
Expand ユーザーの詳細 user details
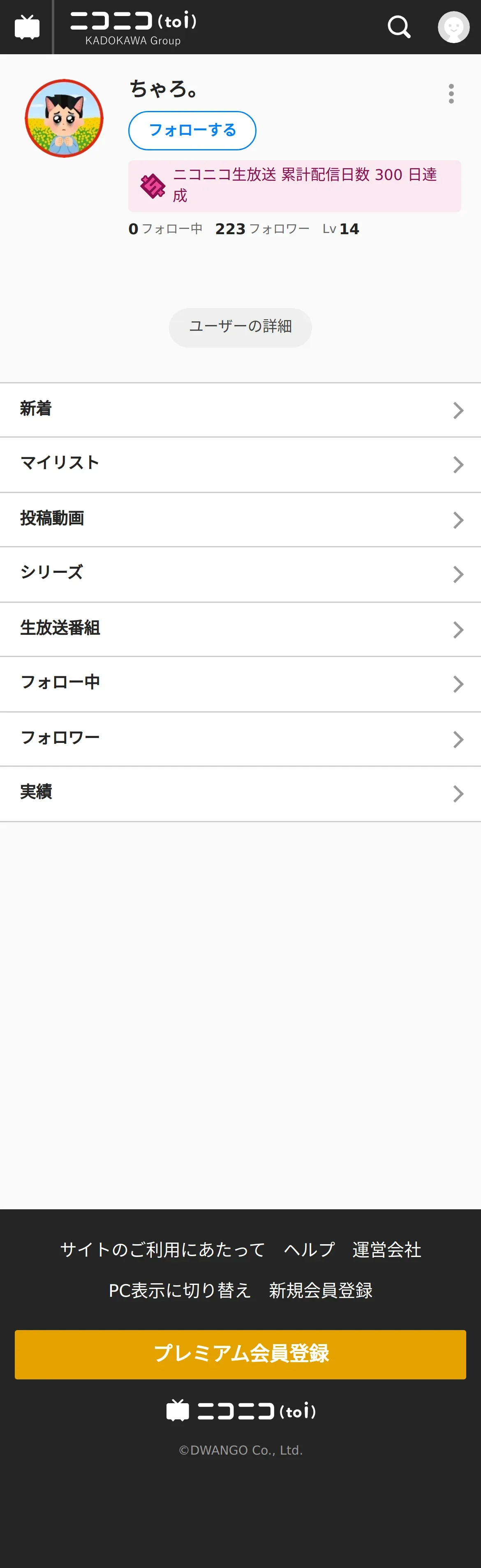point(240,327)
